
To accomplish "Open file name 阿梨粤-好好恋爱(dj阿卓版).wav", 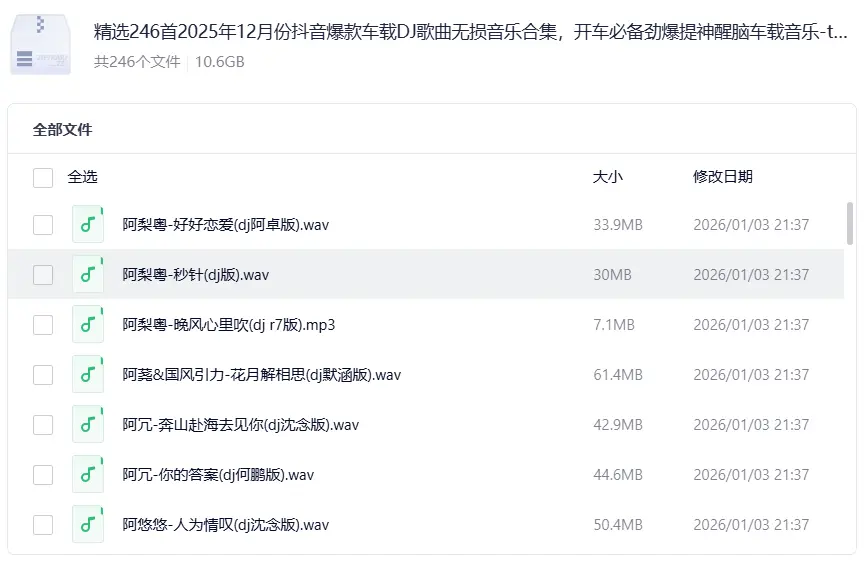I will coord(226,225).
